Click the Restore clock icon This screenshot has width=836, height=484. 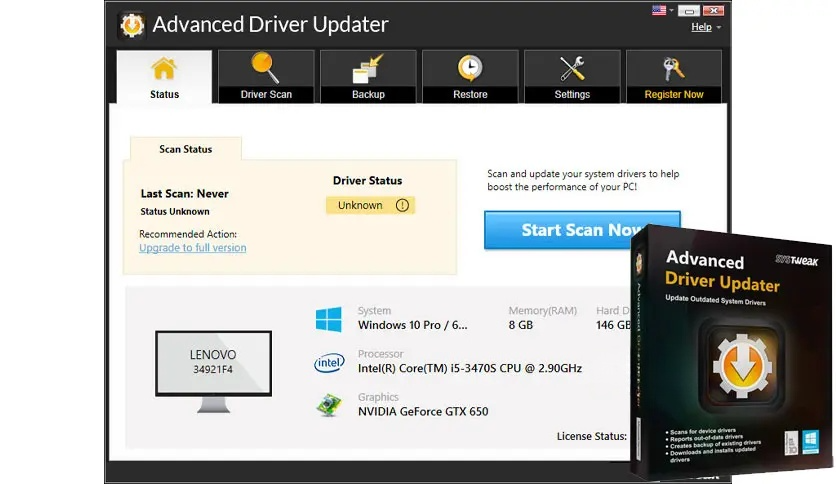click(470, 68)
